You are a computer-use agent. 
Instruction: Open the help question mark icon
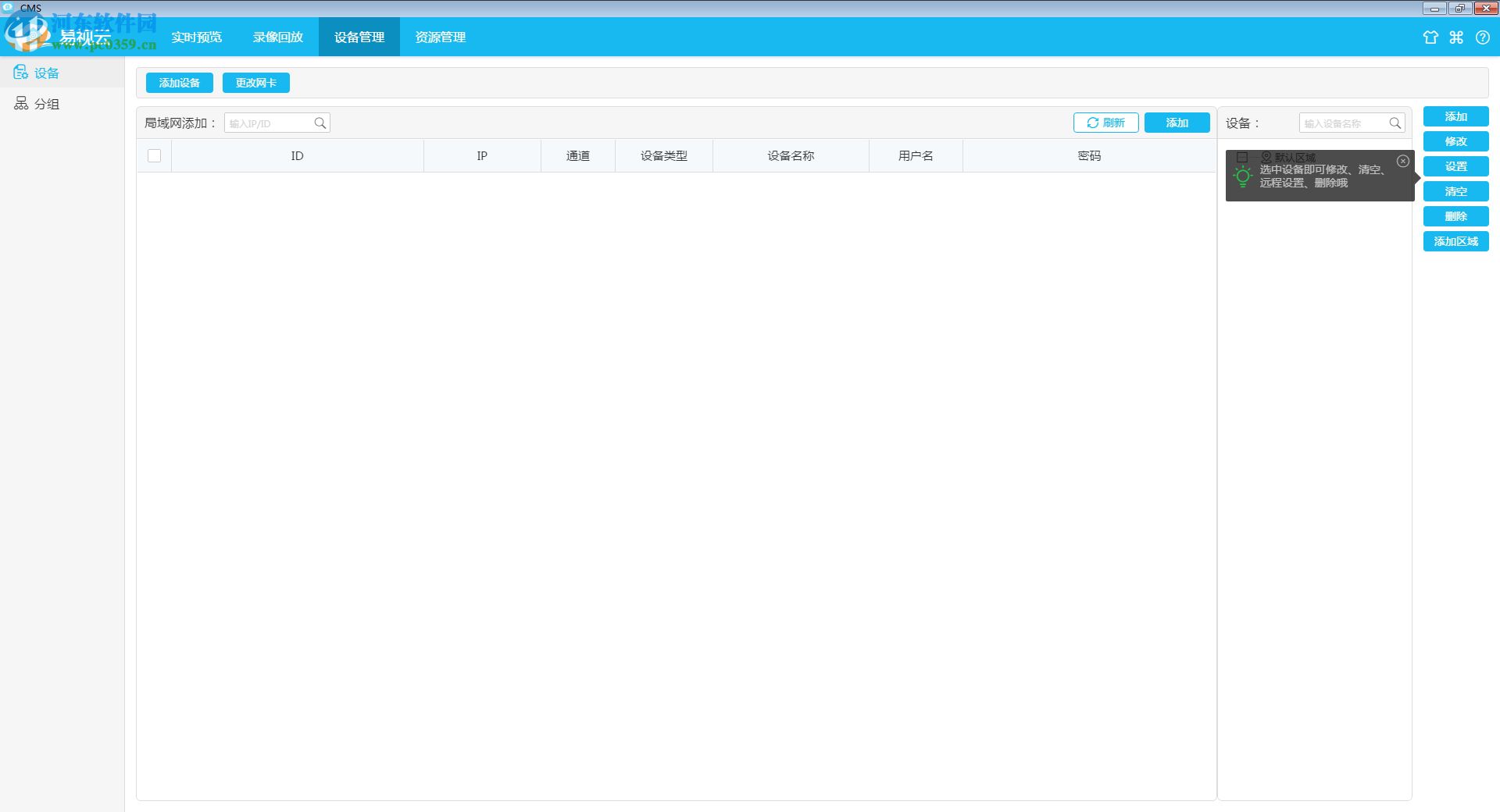point(1481,37)
